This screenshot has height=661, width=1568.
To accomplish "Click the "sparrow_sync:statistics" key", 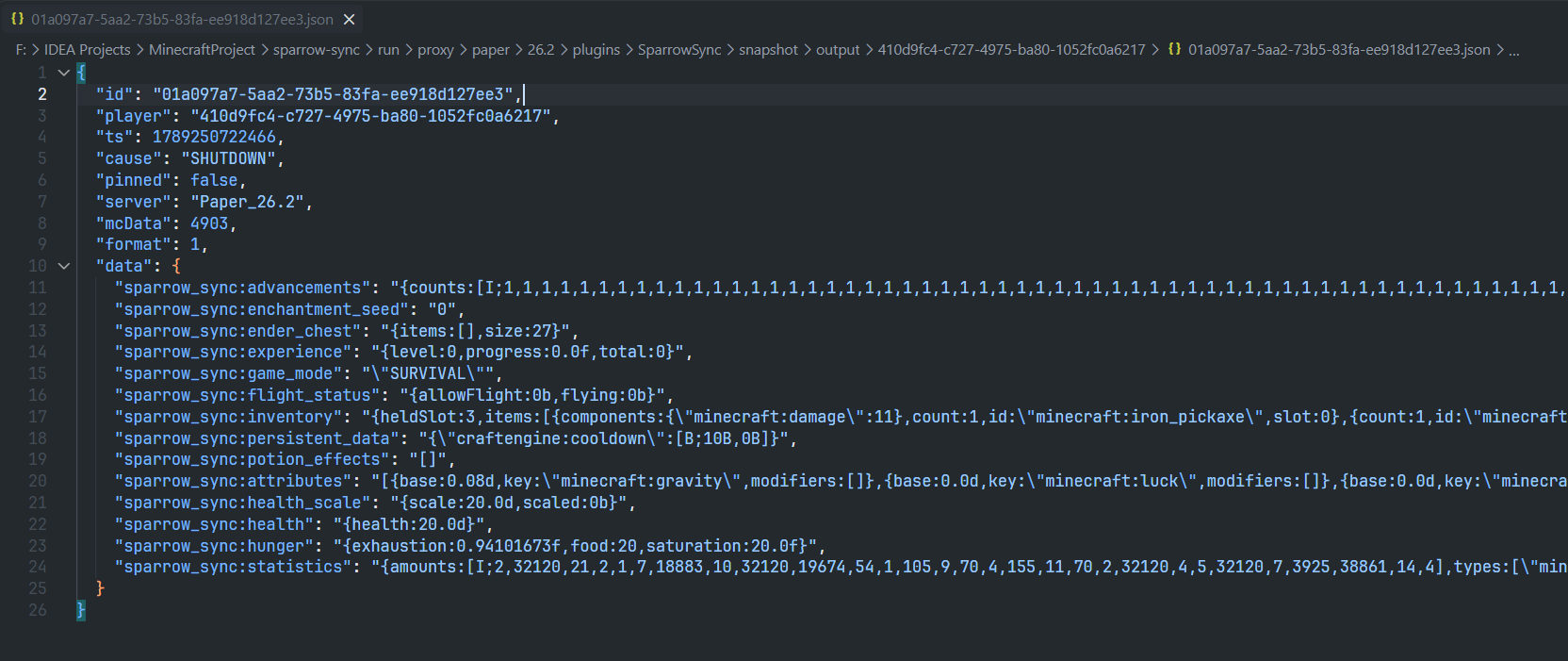I will click(x=233, y=567).
